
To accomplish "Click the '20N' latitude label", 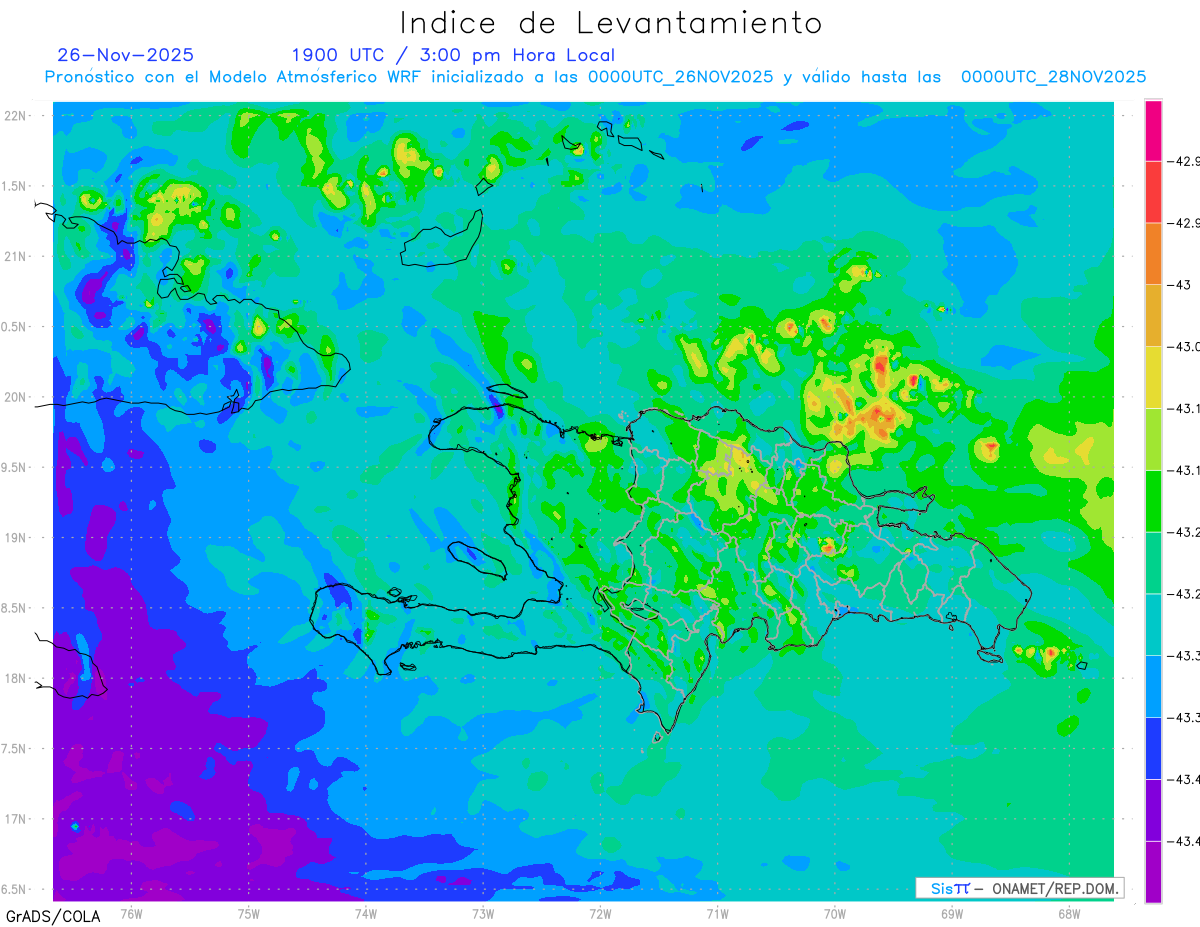I will (x=16, y=397).
